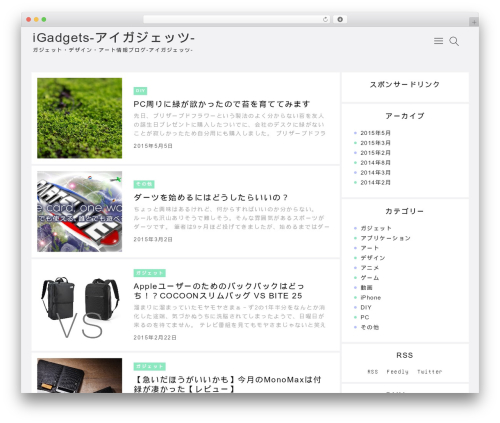This screenshot has width=500, height=423.
Task: Select category iPhone
Action: 371,297
